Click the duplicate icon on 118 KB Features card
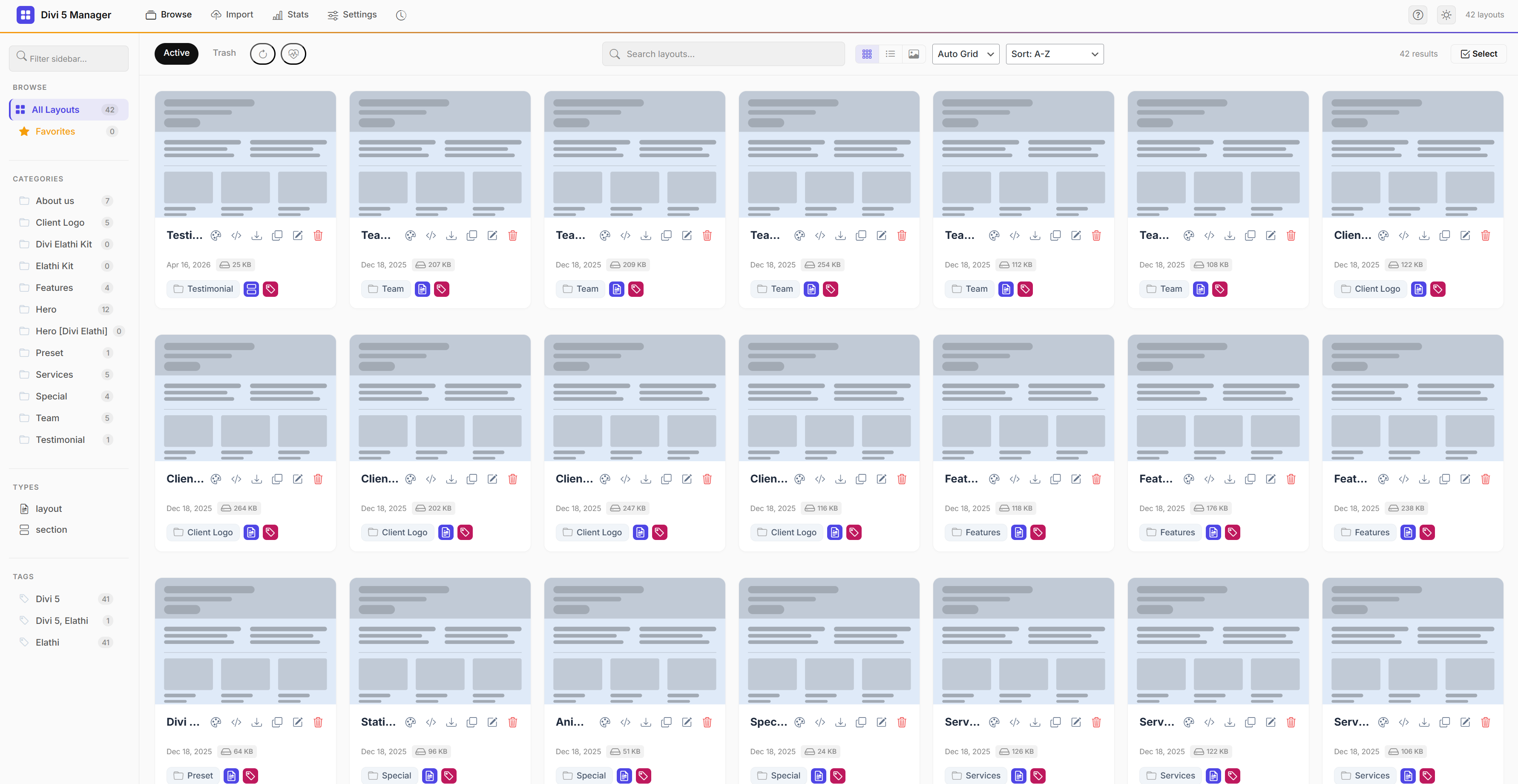This screenshot has width=1518, height=784. (1055, 479)
